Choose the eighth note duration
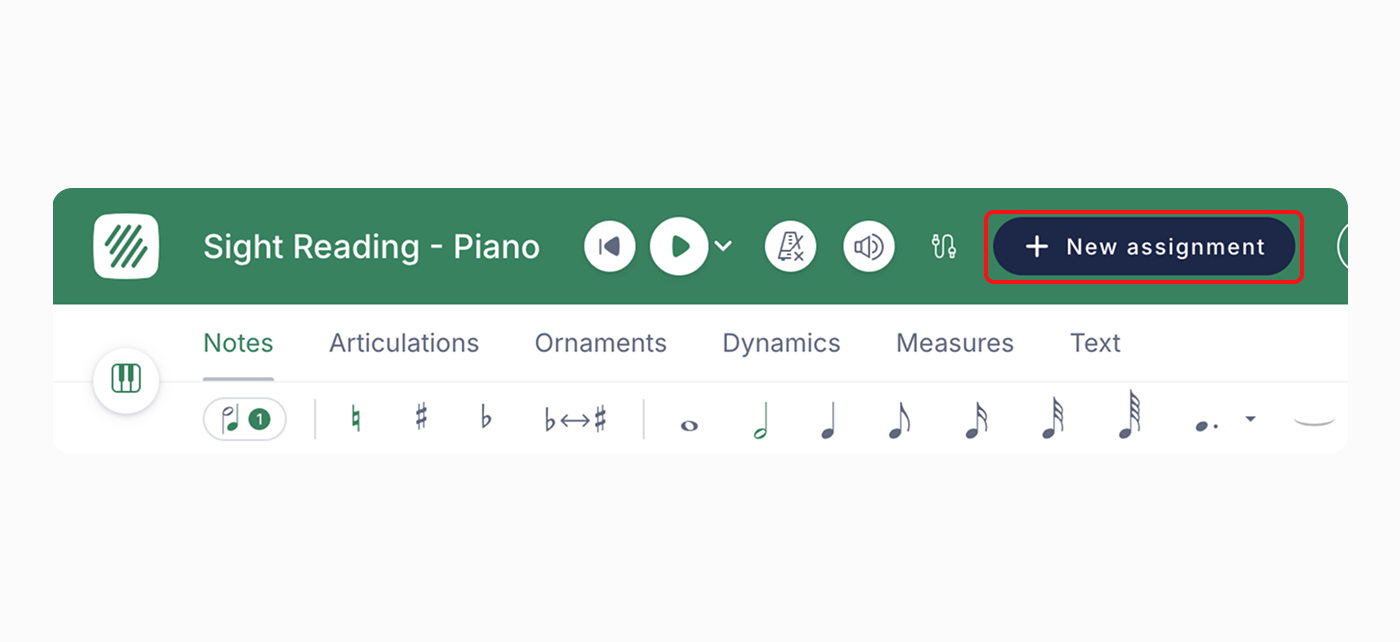The height and width of the screenshot is (642, 1400). pos(899,419)
